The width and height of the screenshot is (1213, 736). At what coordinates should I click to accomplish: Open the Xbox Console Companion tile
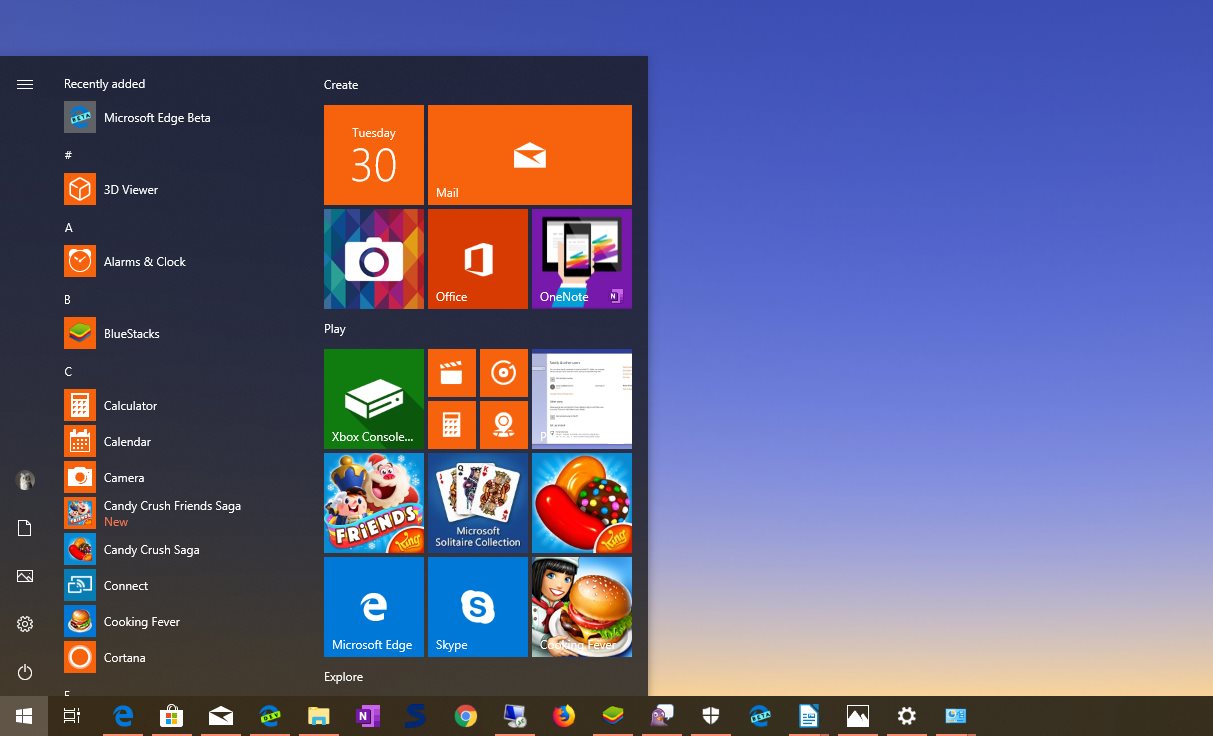(374, 399)
